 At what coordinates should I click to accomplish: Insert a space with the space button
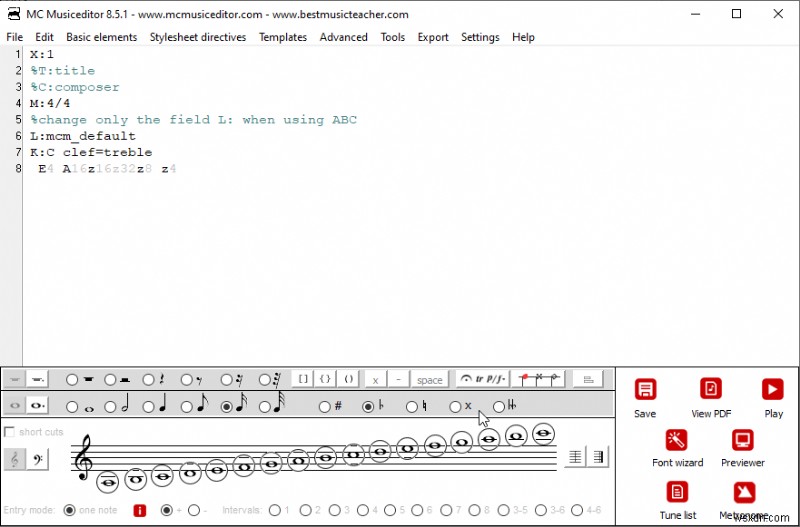coord(430,380)
